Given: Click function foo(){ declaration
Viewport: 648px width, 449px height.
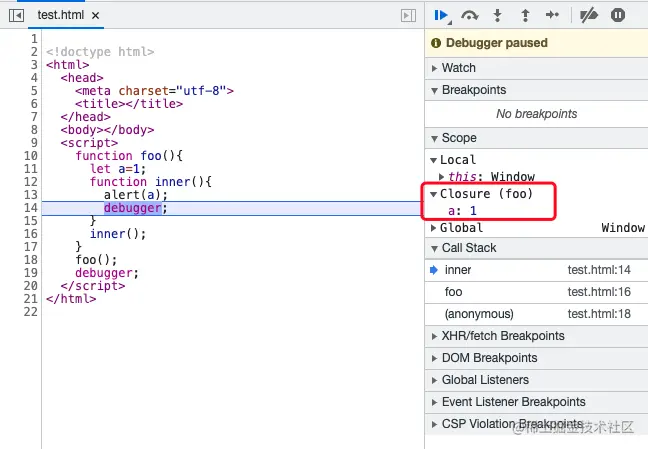Looking at the screenshot, I should point(129,156).
